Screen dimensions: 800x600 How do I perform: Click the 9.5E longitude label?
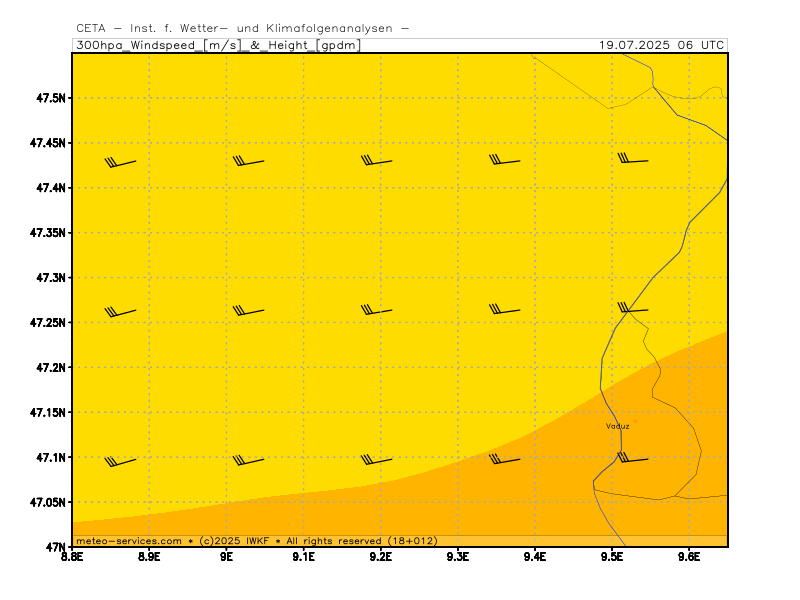coord(612,556)
